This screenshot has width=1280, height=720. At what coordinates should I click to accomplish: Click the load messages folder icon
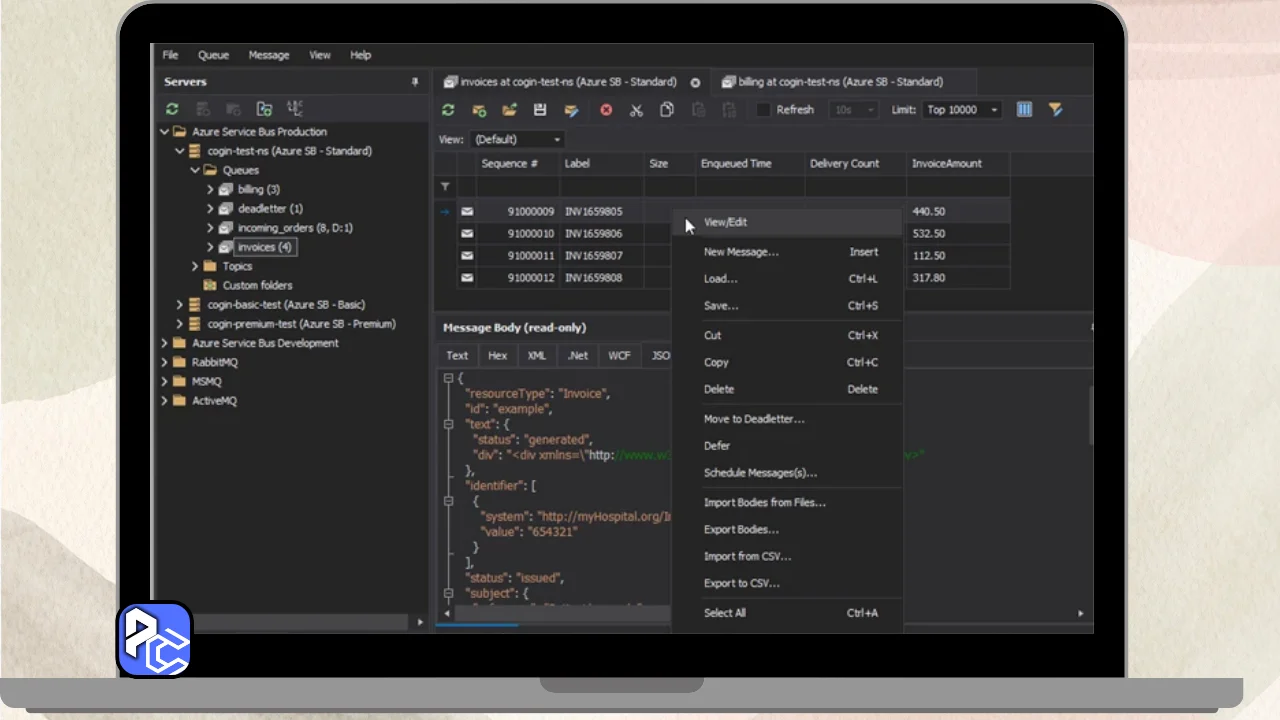510,110
